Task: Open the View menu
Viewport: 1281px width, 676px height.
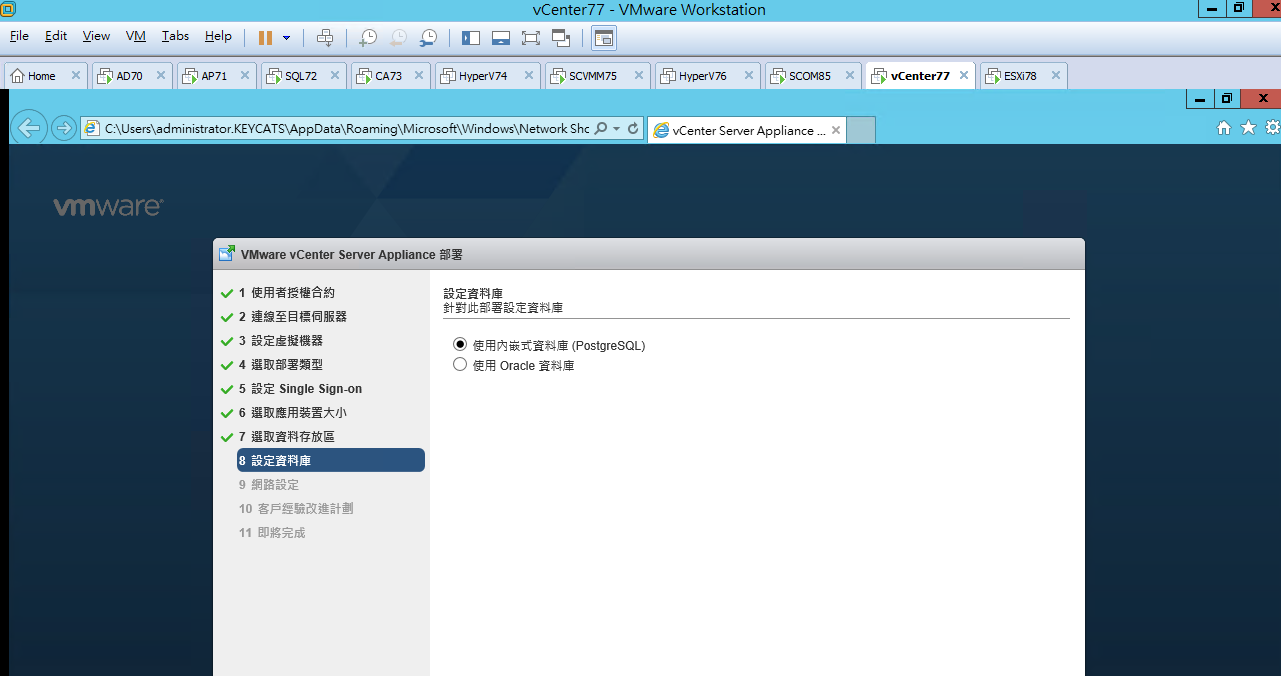Action: pyautogui.click(x=96, y=36)
